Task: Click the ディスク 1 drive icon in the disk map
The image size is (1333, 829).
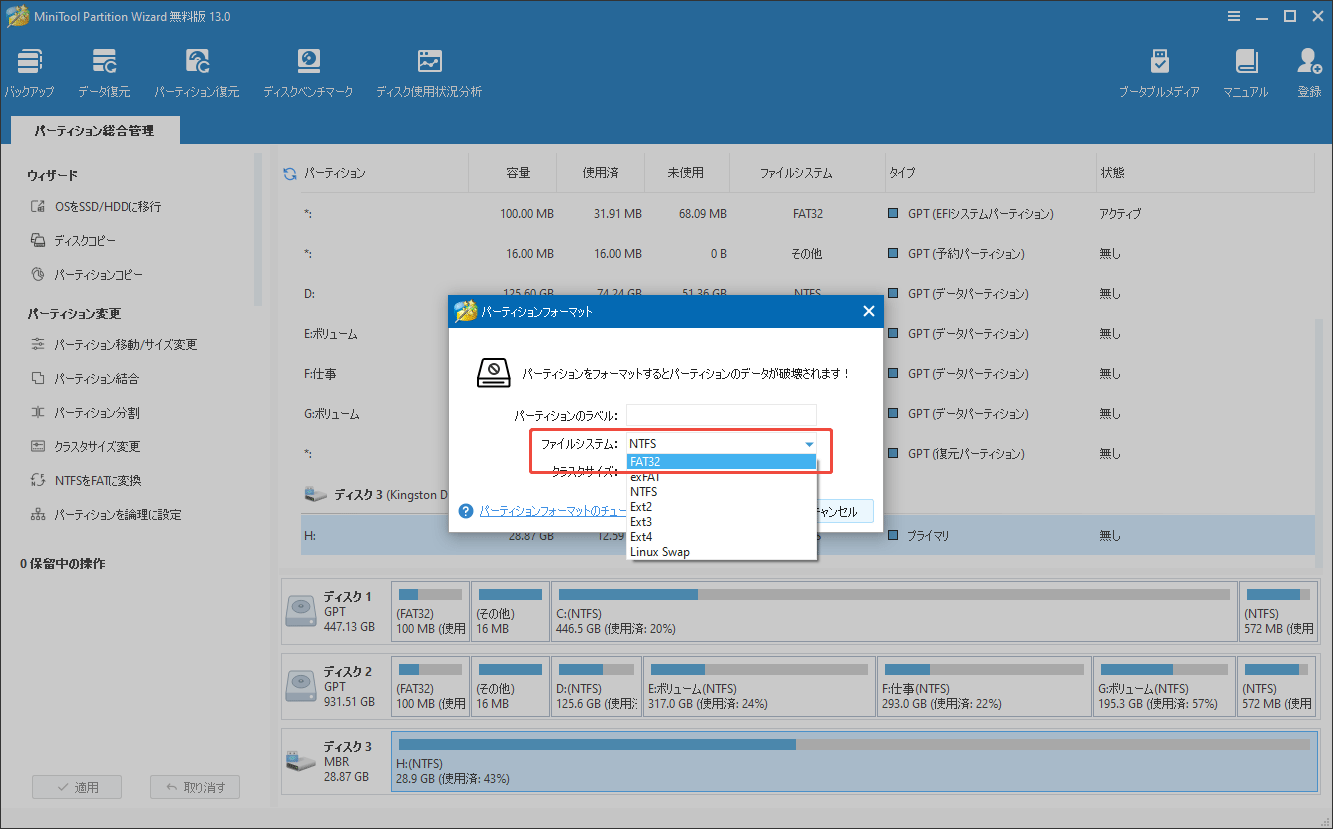Action: [300, 611]
